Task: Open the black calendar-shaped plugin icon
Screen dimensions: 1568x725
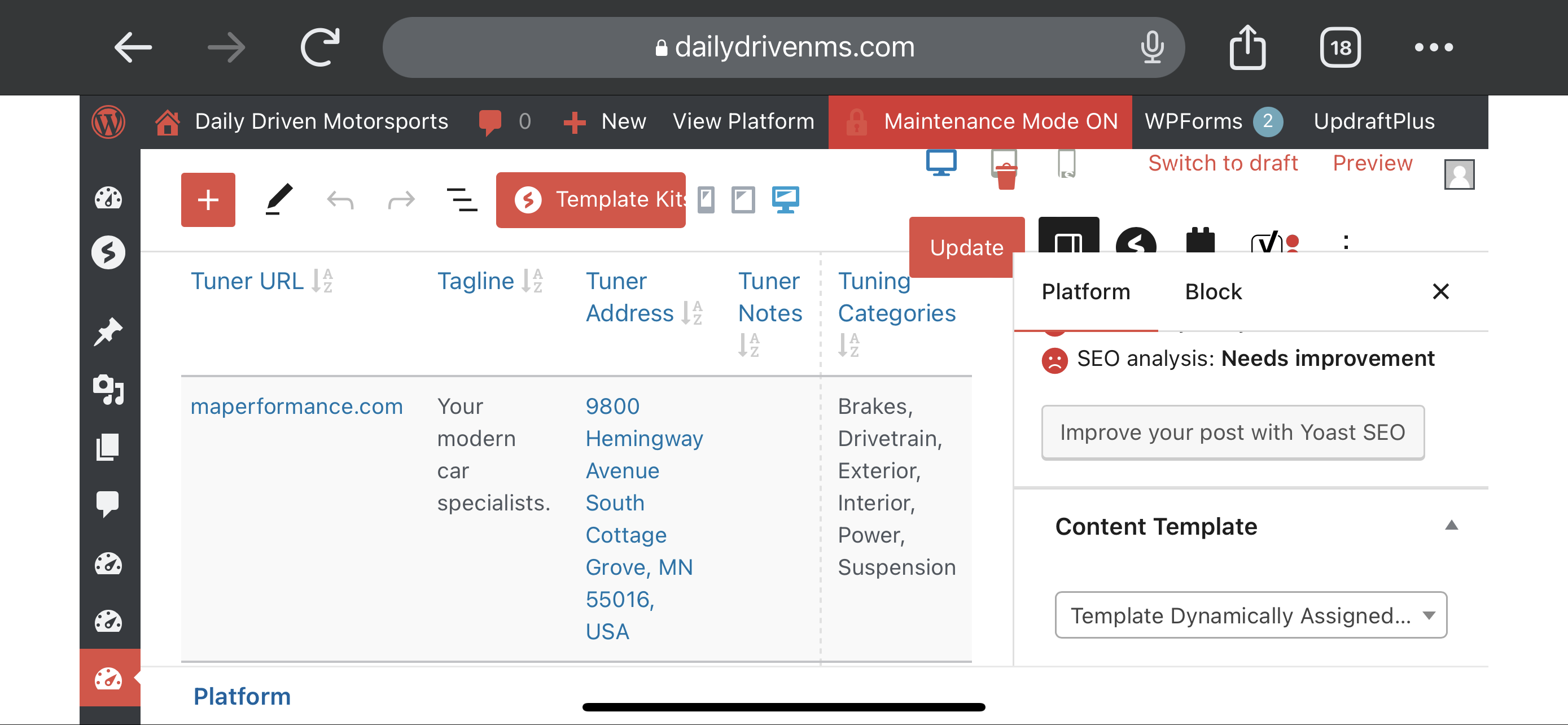Action: (1201, 239)
